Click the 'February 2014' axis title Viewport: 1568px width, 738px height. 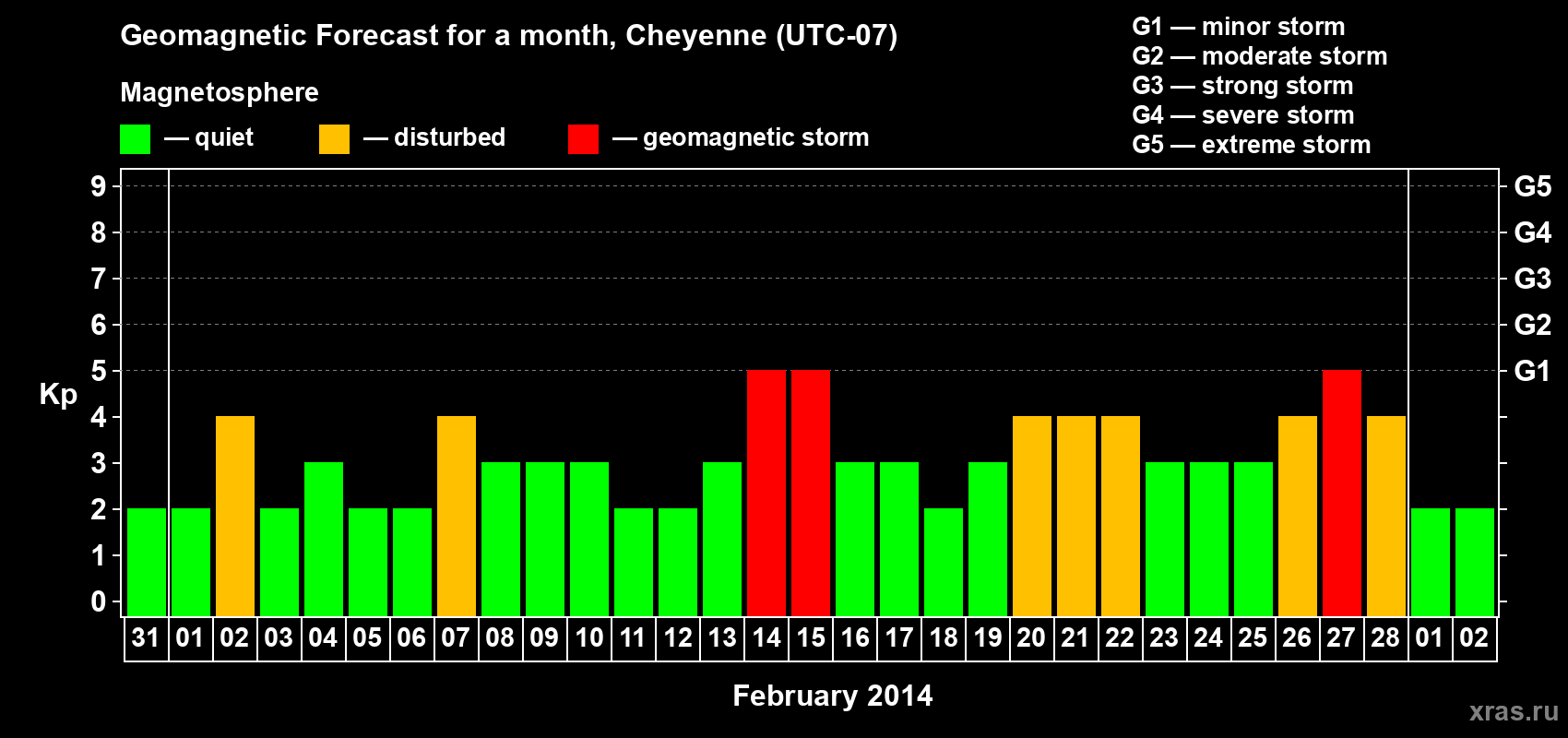pos(833,696)
